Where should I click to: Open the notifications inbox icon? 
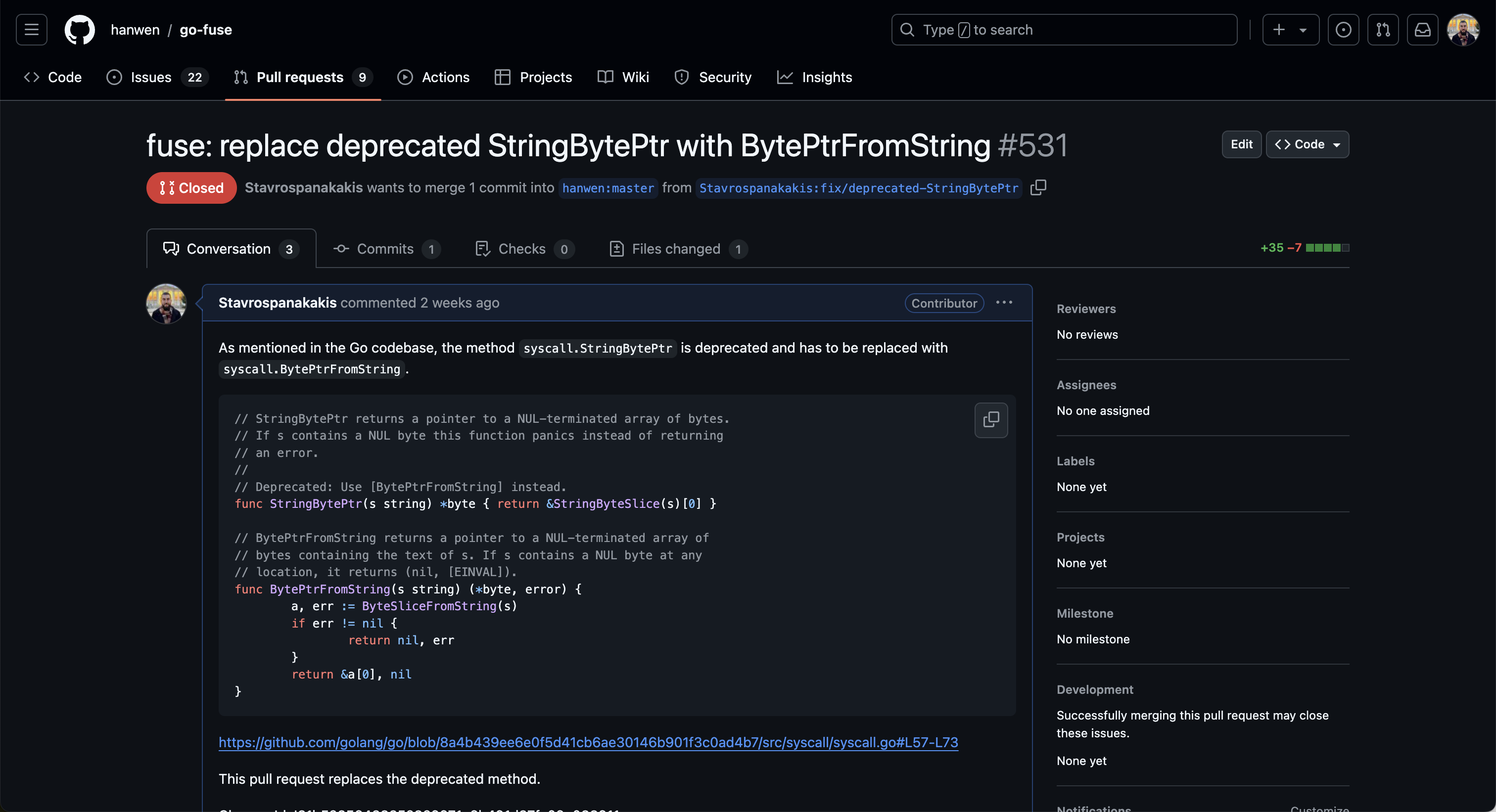(1422, 30)
